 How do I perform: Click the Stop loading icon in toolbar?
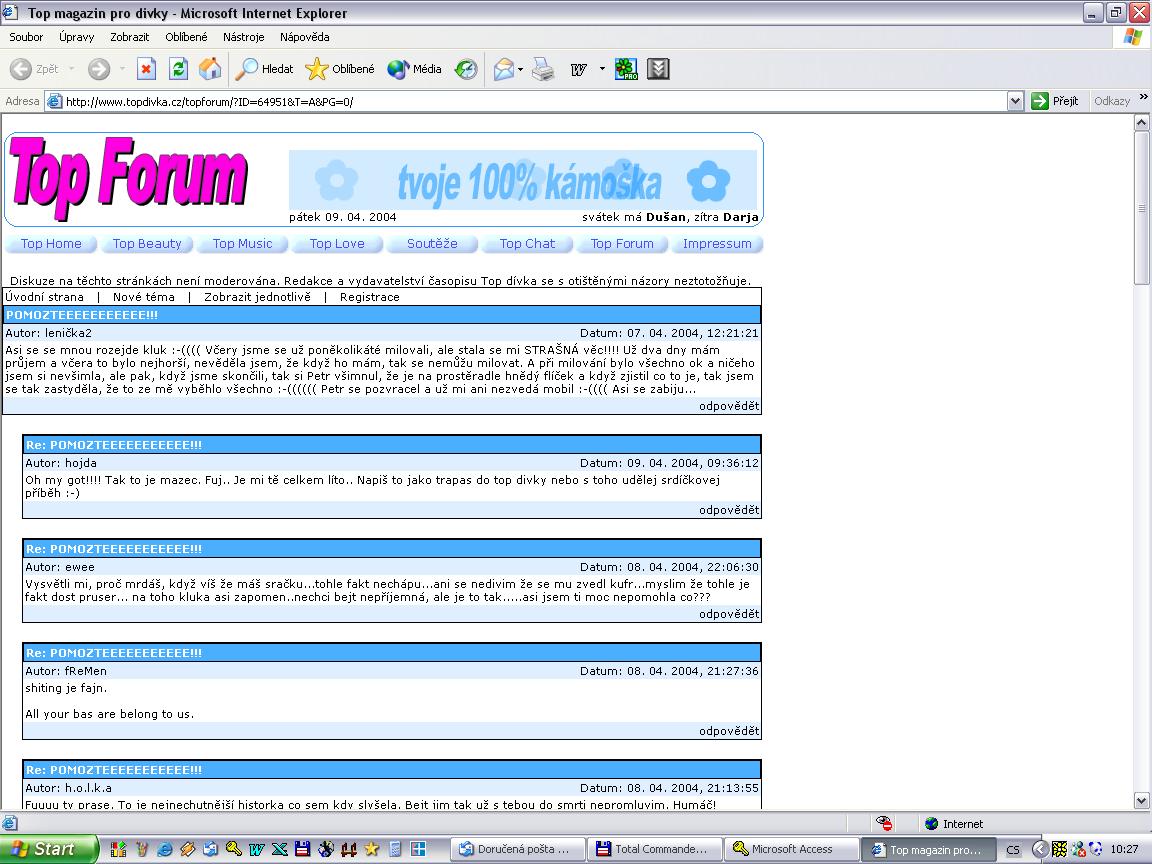146,69
